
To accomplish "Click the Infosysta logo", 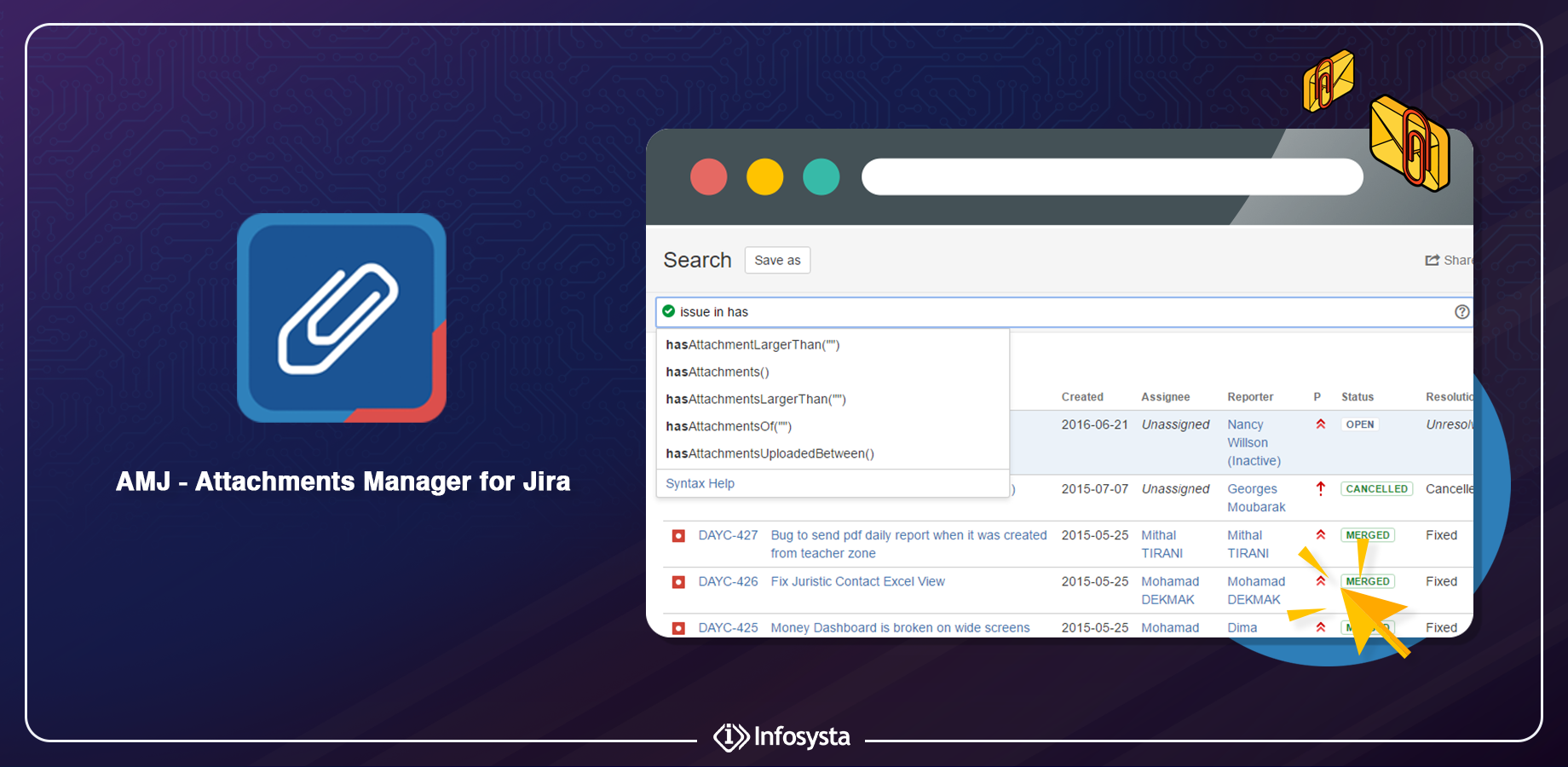I will 781,736.
